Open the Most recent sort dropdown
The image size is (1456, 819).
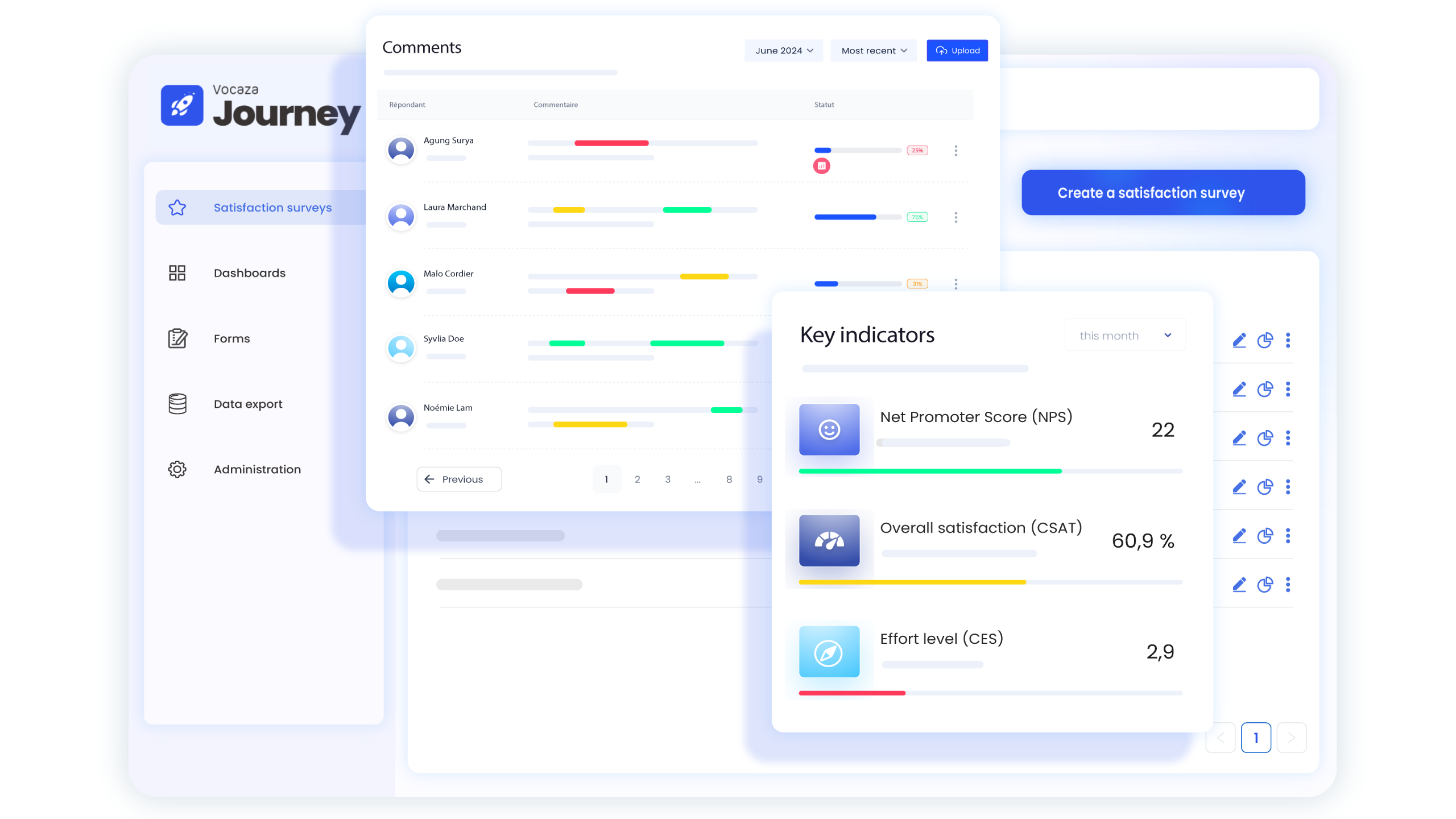tap(873, 51)
